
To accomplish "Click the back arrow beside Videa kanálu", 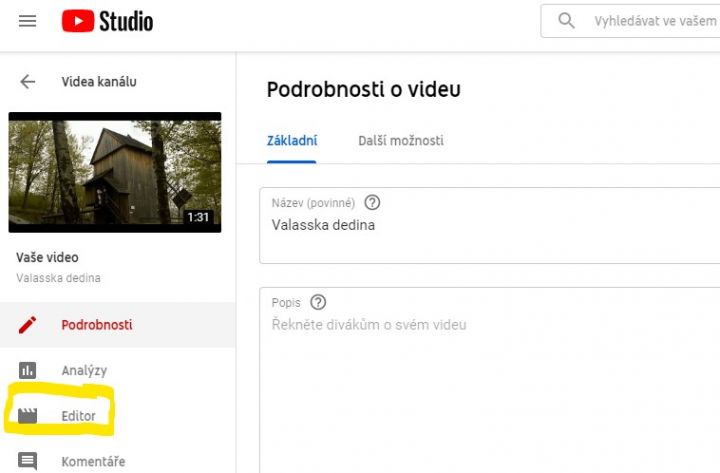I will coord(28,82).
